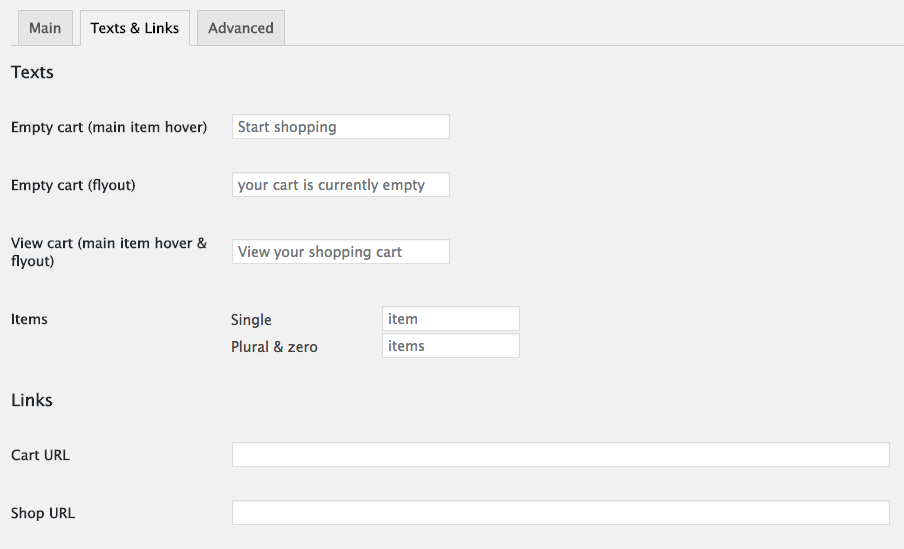
Task: Click the 'Plural & zero' label
Action: [274, 347]
